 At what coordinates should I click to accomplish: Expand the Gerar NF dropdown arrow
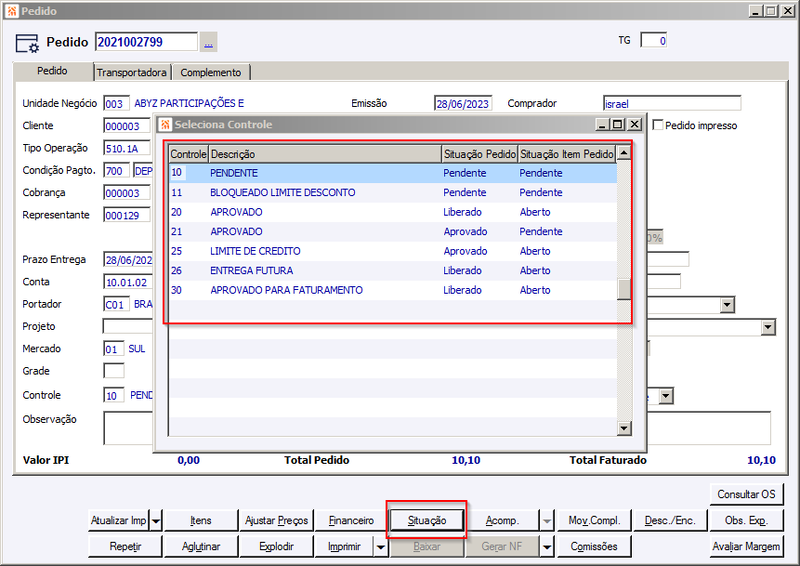[x=547, y=547]
